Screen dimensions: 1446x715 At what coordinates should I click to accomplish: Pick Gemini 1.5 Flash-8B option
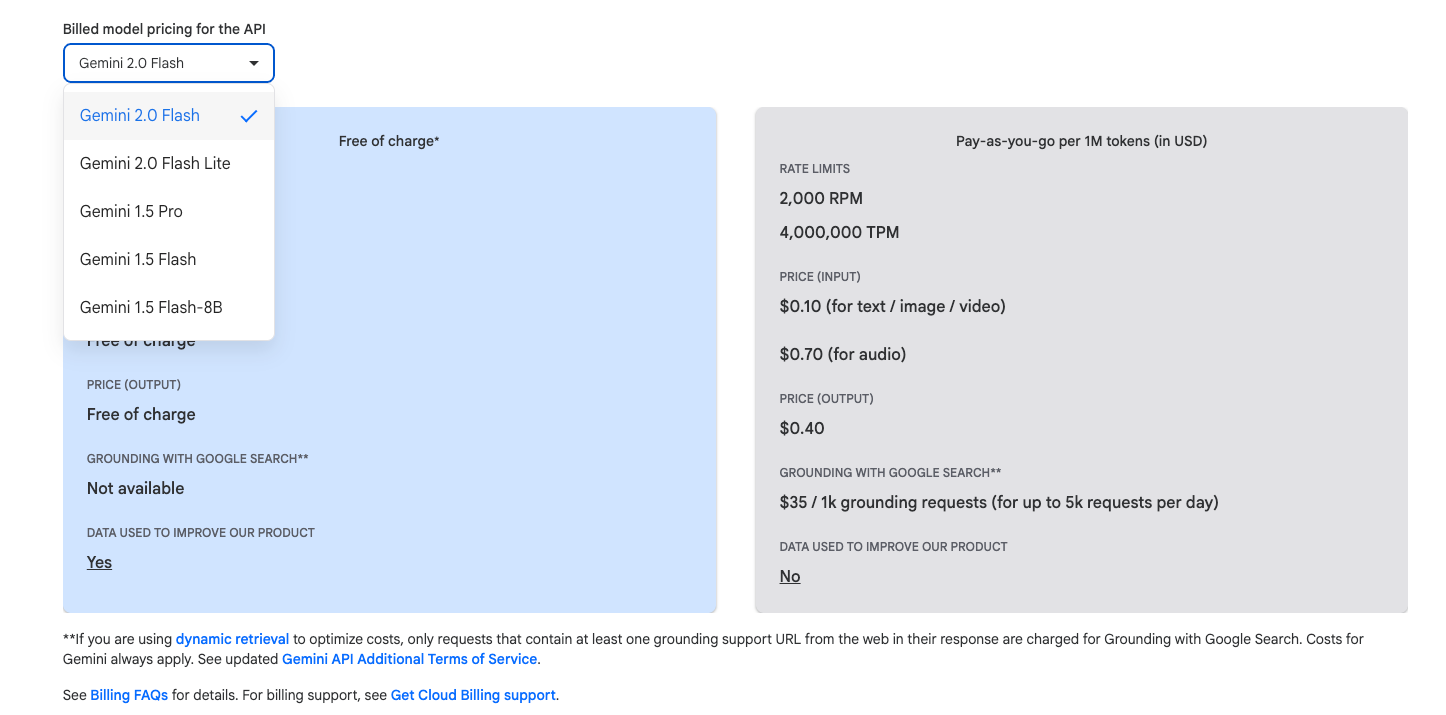pos(151,307)
